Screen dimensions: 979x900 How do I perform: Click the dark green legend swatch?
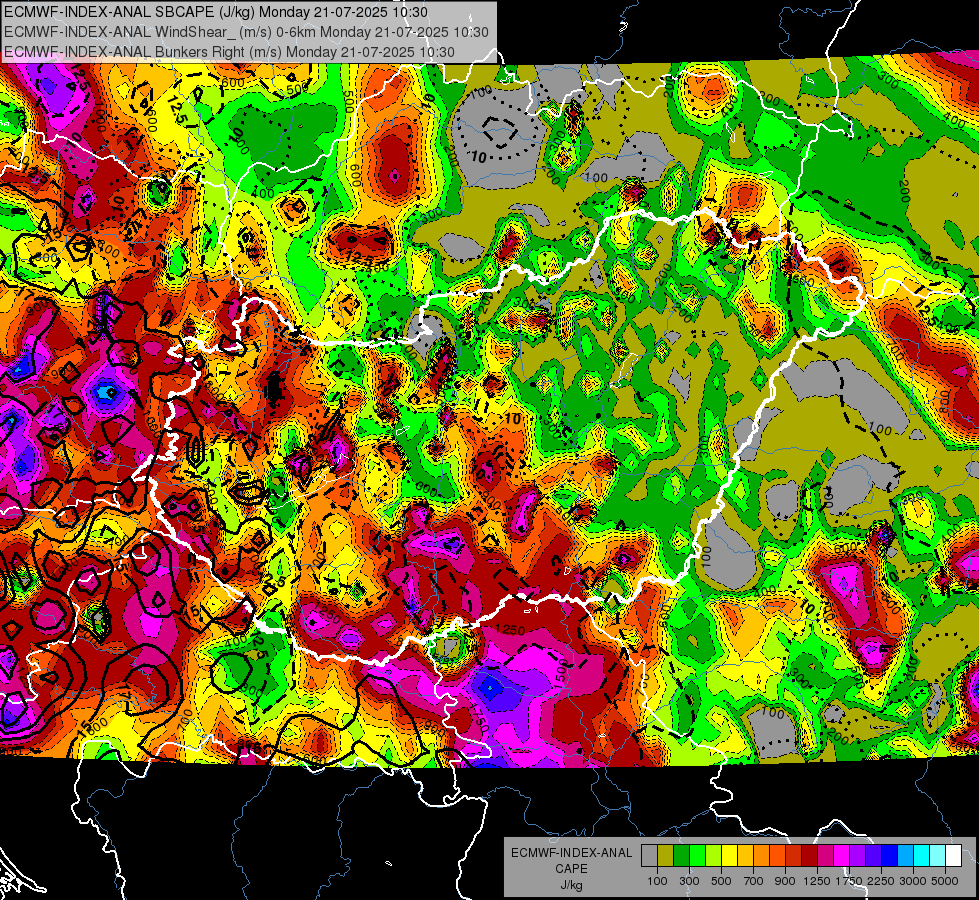[681, 856]
